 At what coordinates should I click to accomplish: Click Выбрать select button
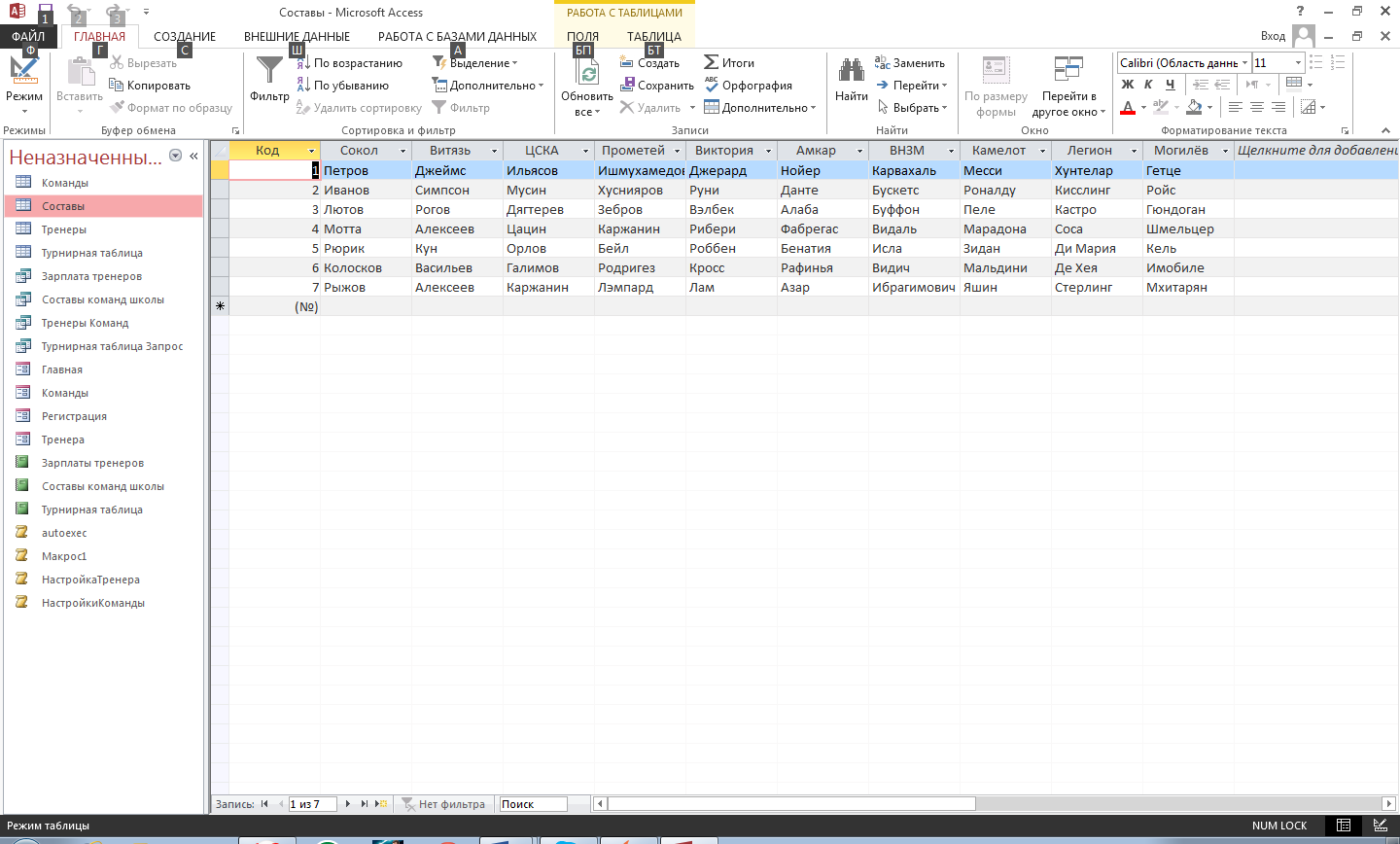tap(912, 108)
